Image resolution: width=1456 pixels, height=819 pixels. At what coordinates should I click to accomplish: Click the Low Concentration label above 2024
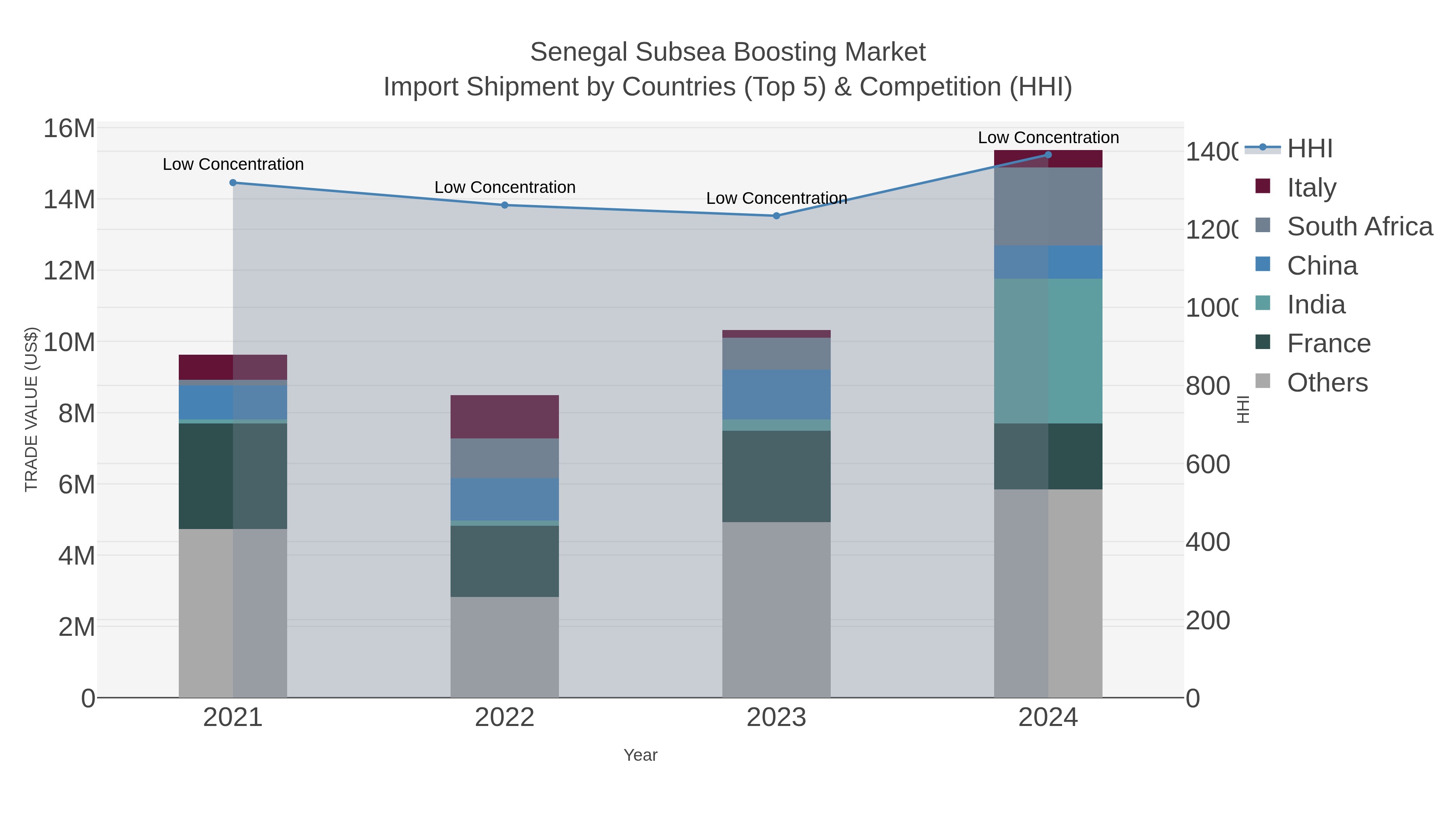coord(1049,138)
